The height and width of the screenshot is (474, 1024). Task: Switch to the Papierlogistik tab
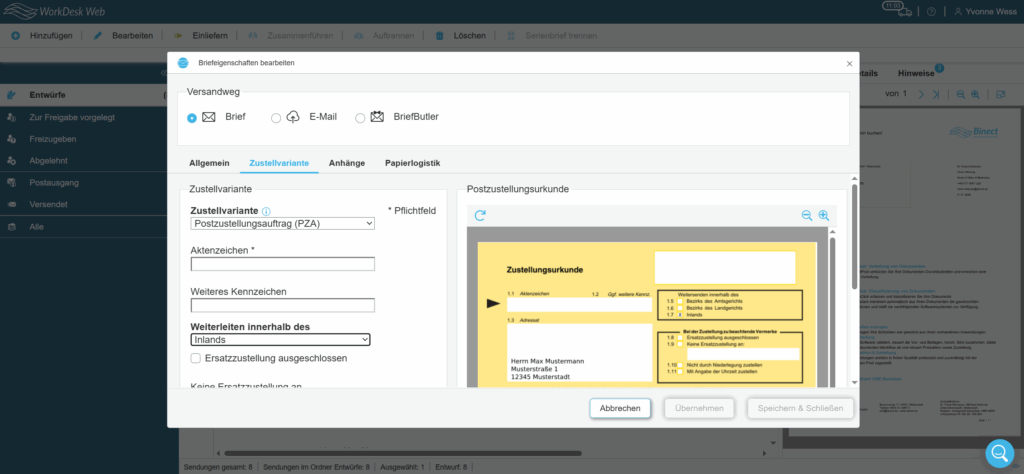(413, 163)
